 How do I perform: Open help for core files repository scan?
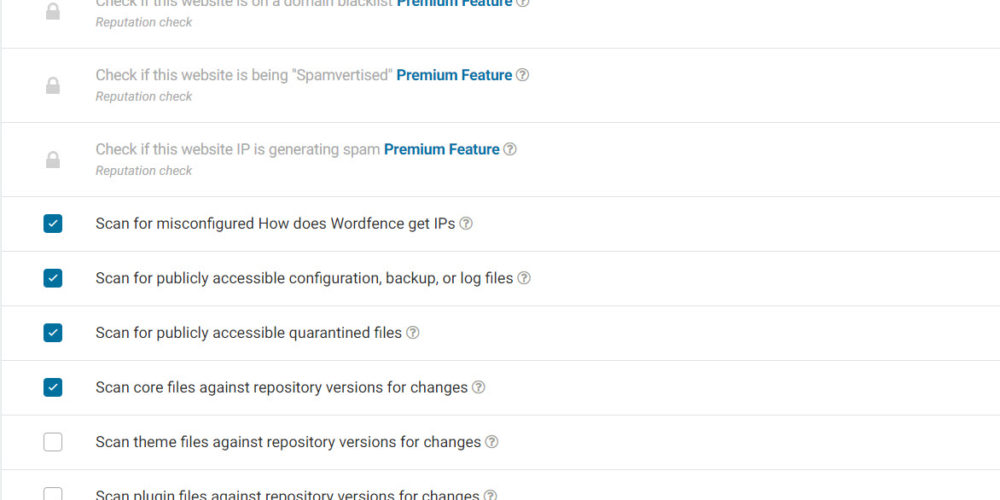pos(479,387)
